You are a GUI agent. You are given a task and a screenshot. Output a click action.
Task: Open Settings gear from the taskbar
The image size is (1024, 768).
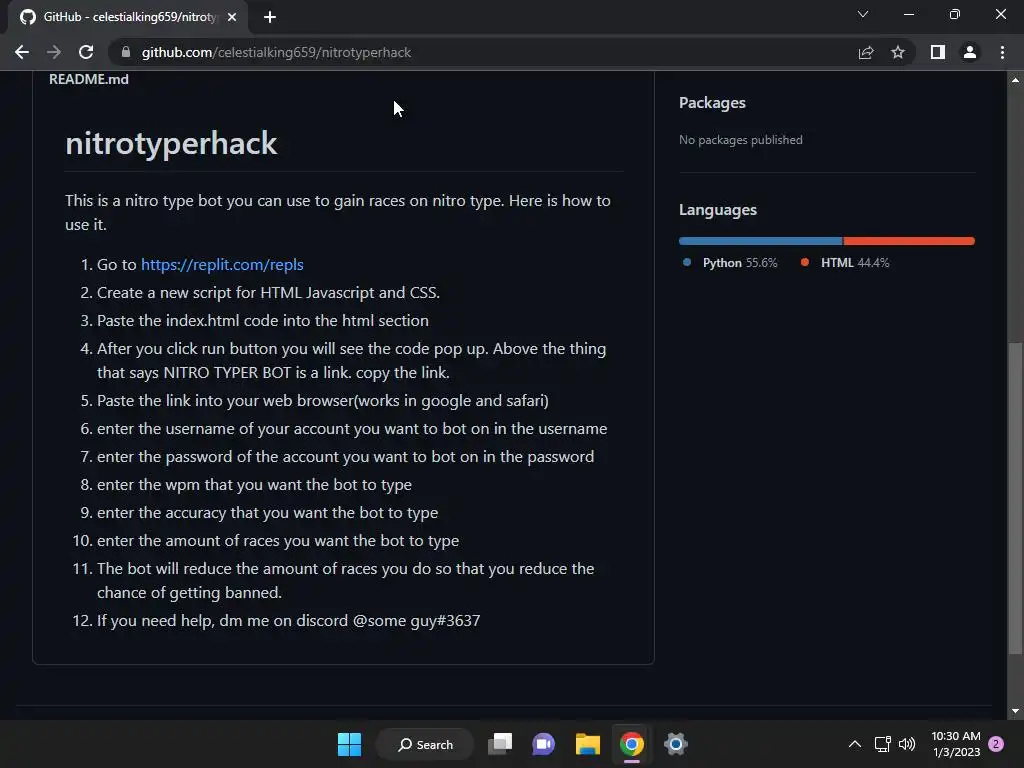pyautogui.click(x=675, y=744)
